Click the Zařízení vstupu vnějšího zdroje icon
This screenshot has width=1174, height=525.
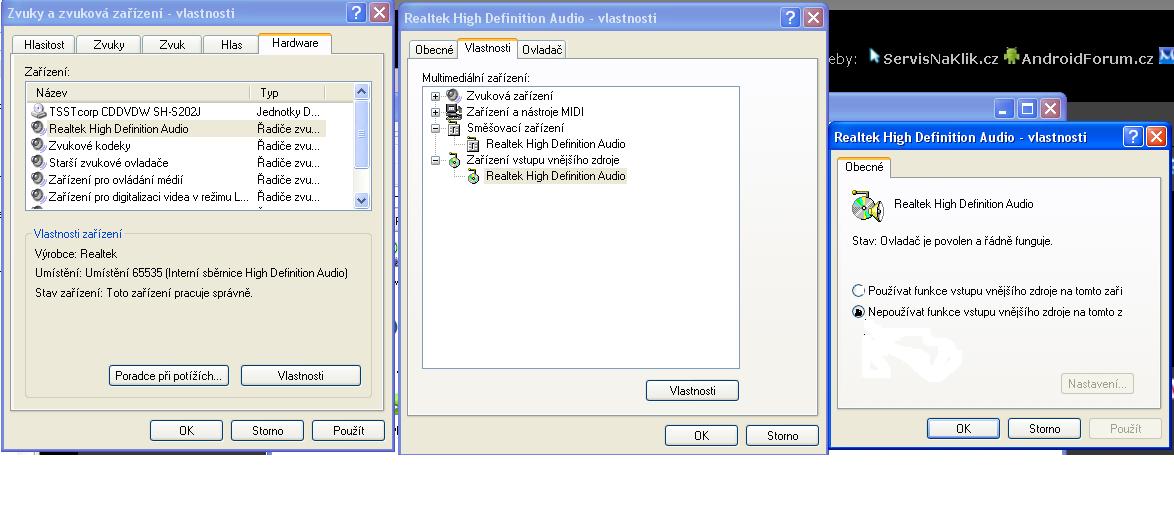[x=454, y=160]
